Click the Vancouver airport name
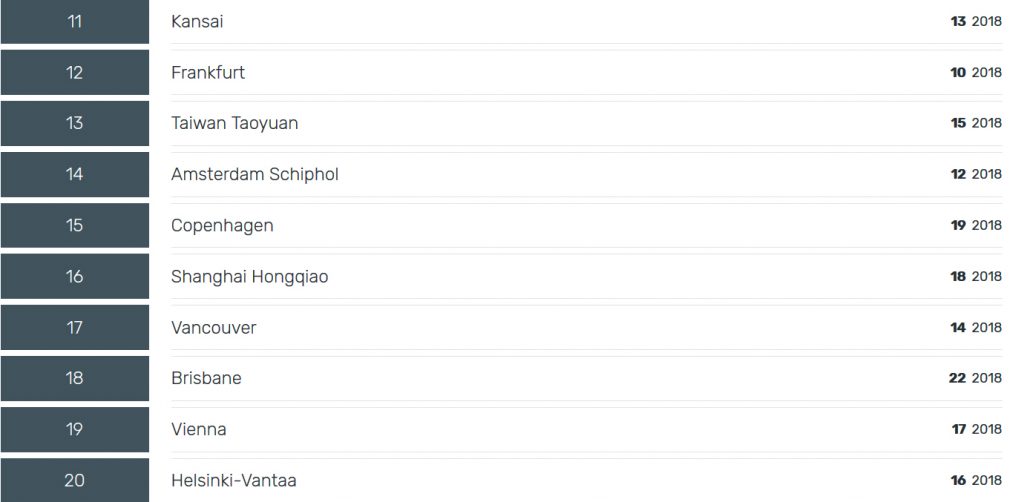The width and height of the screenshot is (1024, 502). pyautogui.click(x=213, y=327)
